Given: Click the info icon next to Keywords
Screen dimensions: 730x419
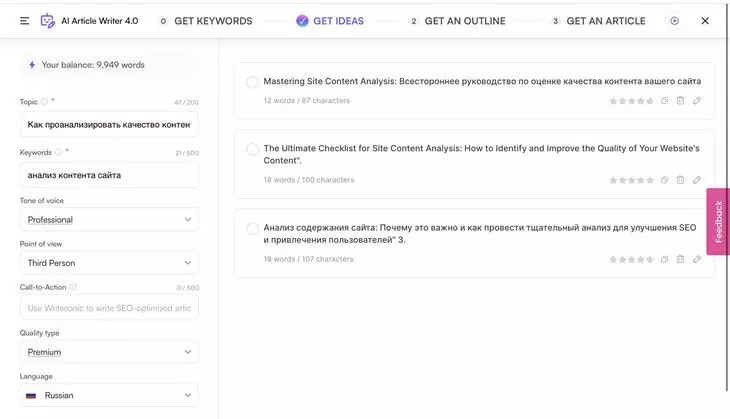Looking at the screenshot, I should [58, 152].
